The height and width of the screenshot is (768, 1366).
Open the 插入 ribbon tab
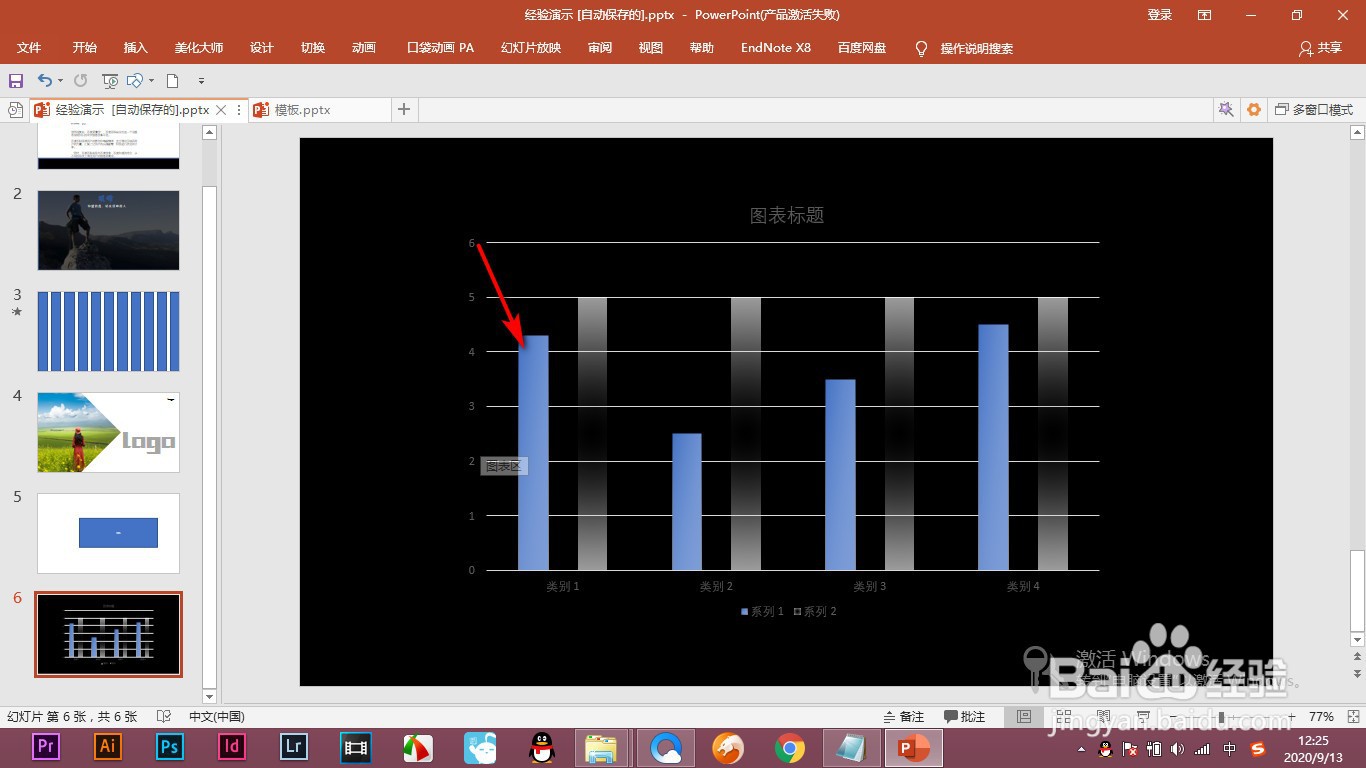[135, 48]
